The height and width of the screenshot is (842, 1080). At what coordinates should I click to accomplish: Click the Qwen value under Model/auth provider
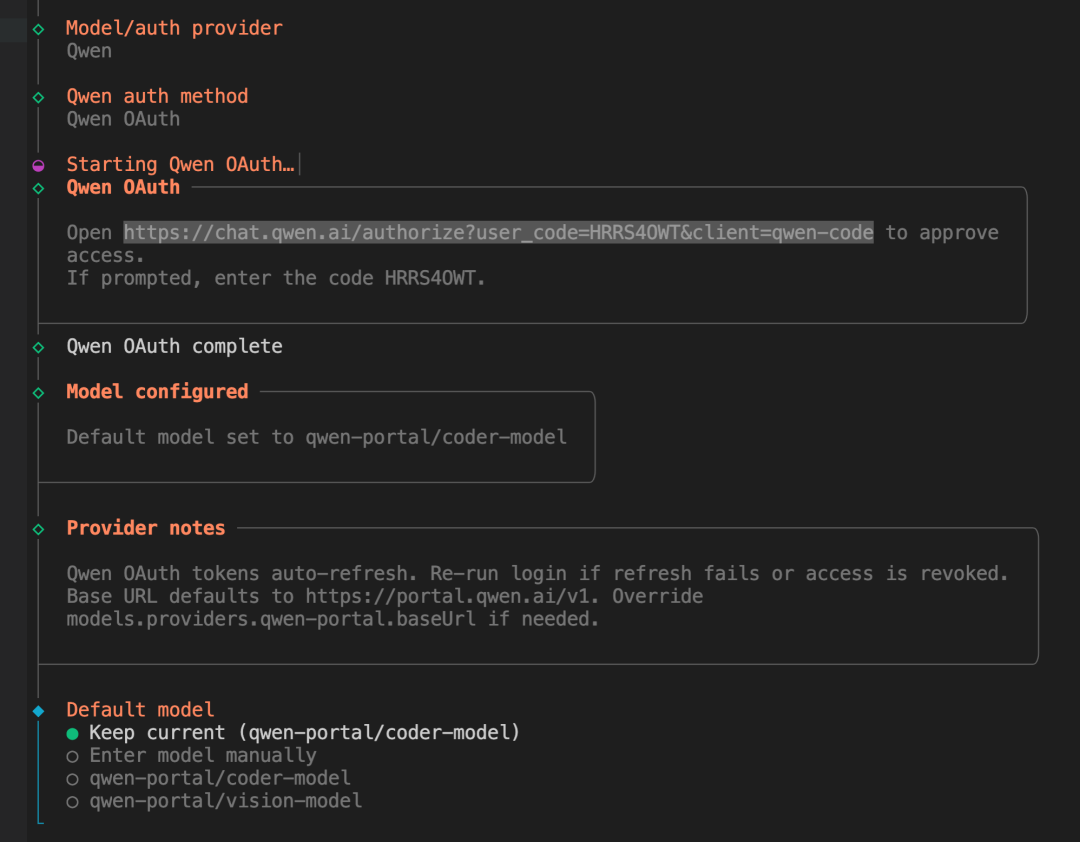coord(89,51)
